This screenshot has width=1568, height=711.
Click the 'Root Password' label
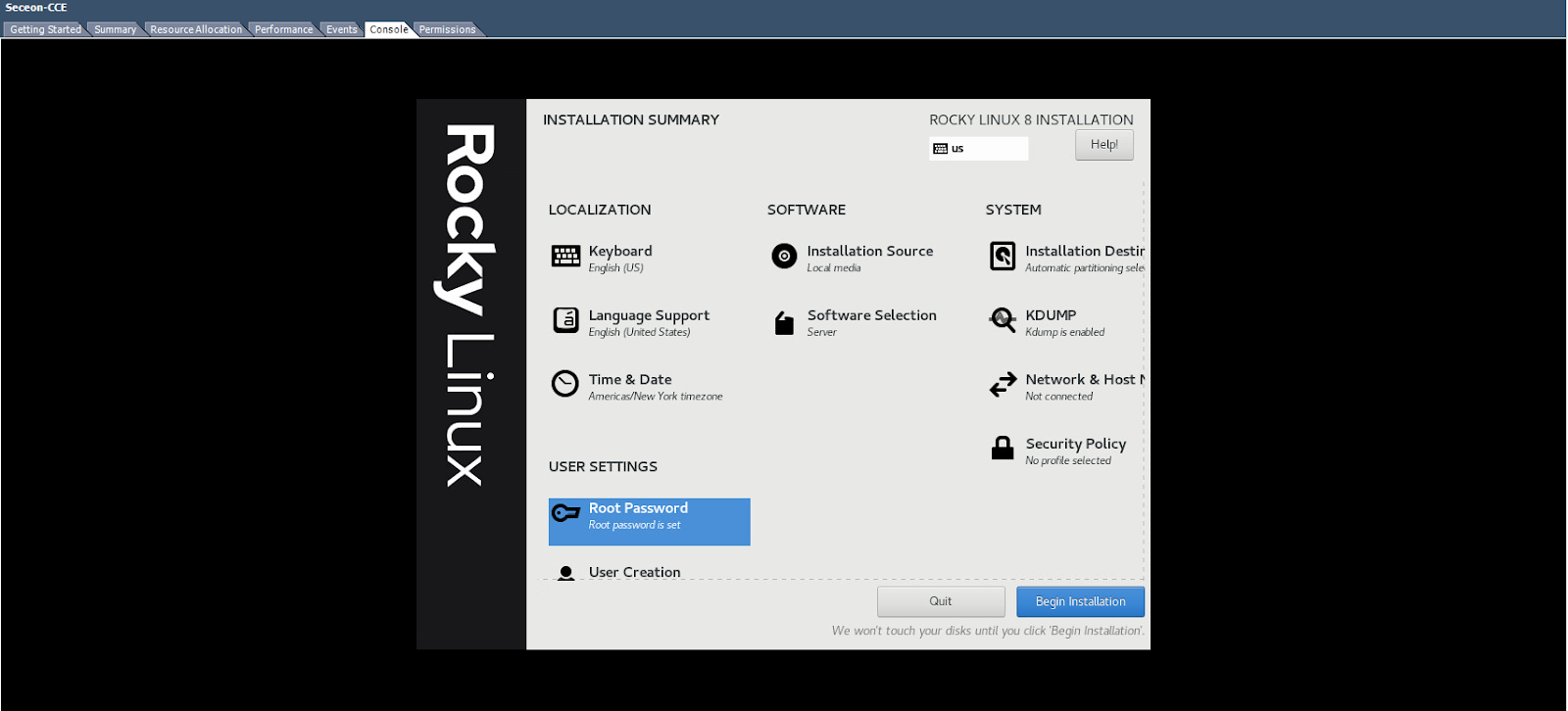pos(638,508)
